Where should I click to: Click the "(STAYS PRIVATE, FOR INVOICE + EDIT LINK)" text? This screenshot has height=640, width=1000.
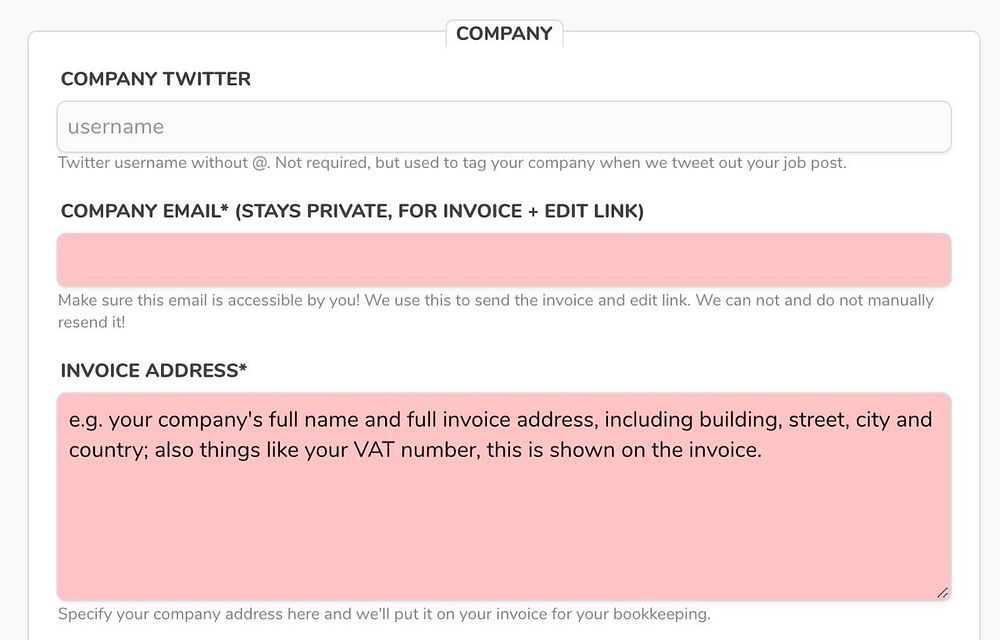(439, 211)
